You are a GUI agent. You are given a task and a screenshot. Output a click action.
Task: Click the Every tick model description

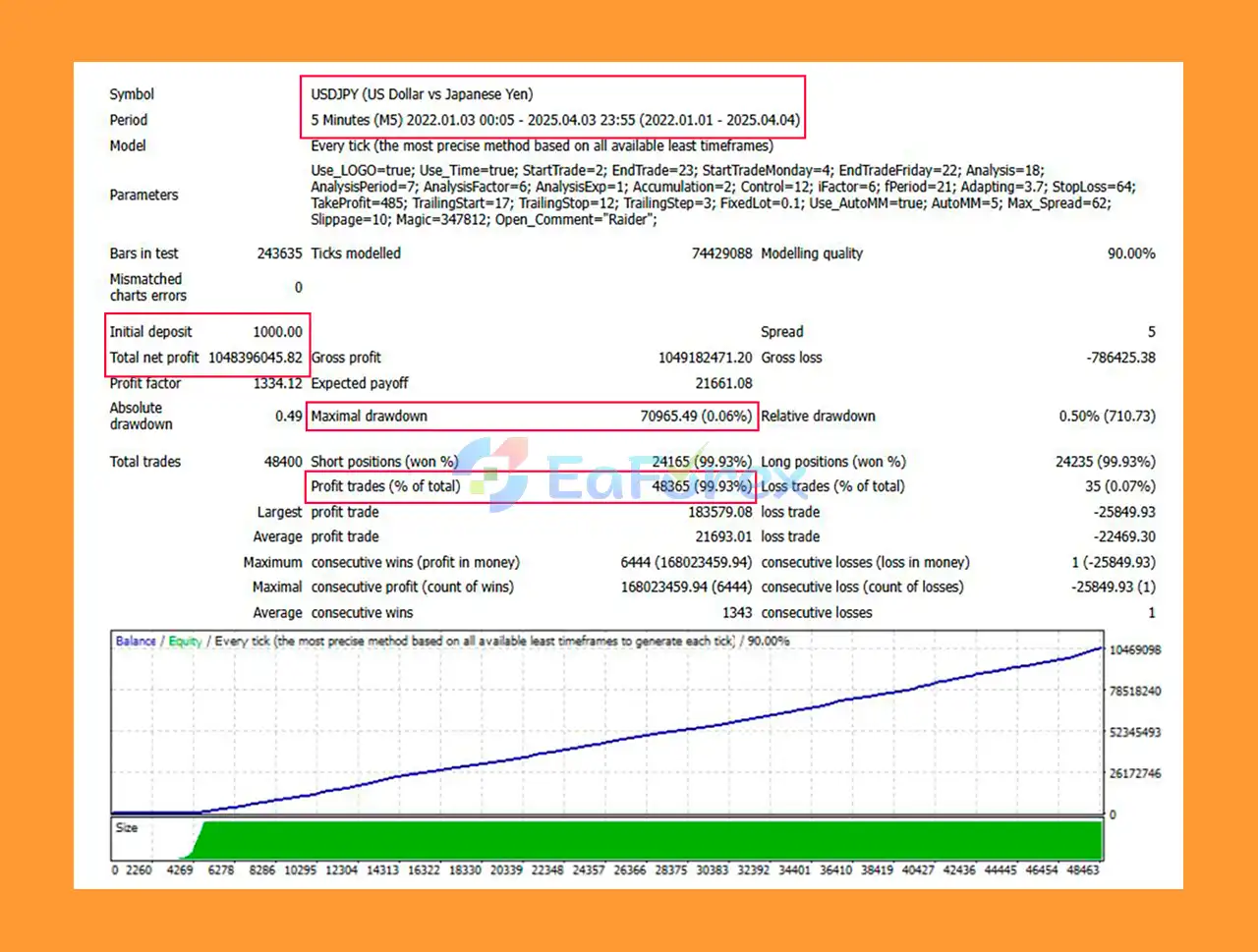(542, 145)
